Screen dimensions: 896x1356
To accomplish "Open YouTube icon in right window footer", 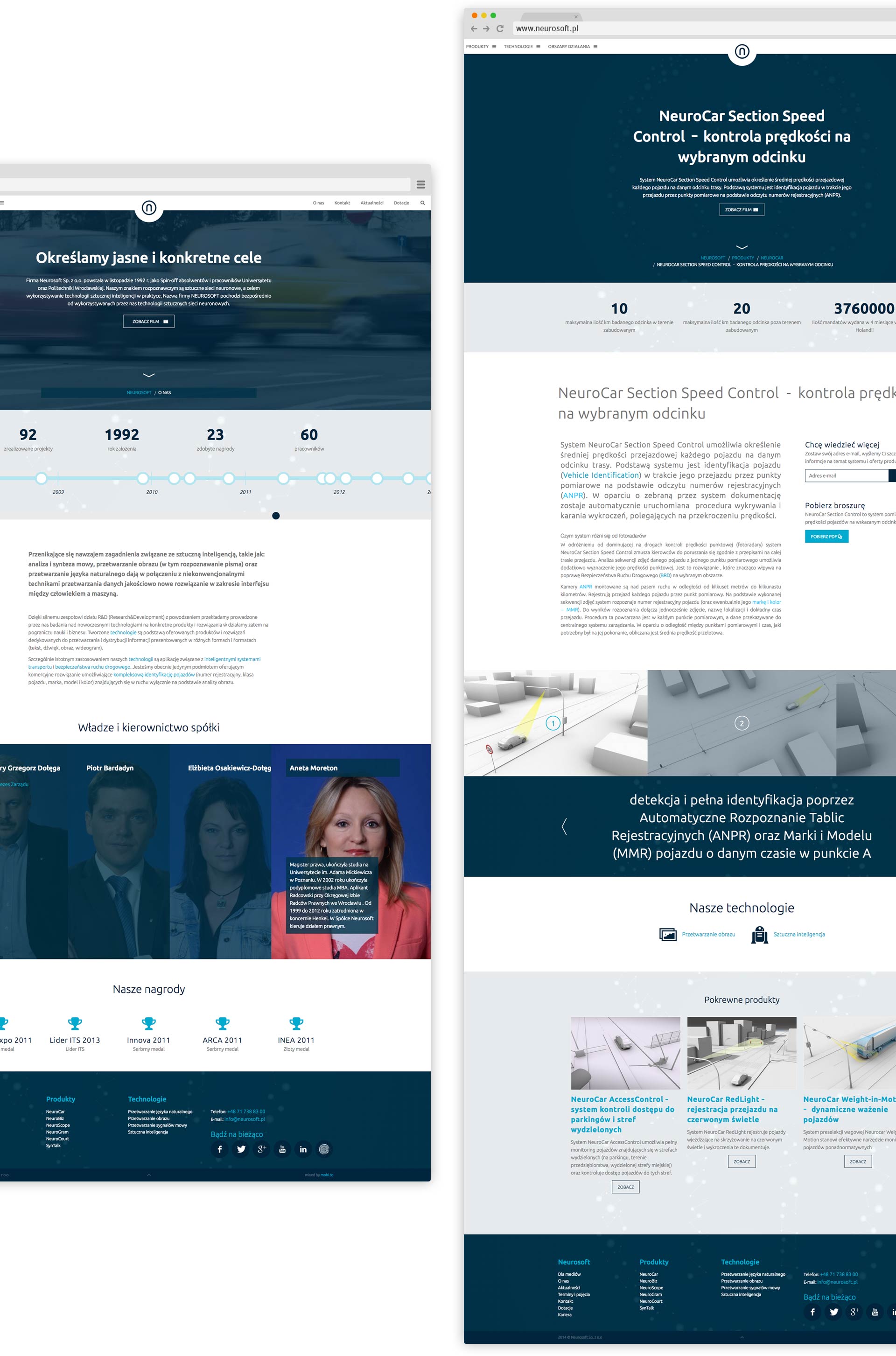I will [875, 1312].
